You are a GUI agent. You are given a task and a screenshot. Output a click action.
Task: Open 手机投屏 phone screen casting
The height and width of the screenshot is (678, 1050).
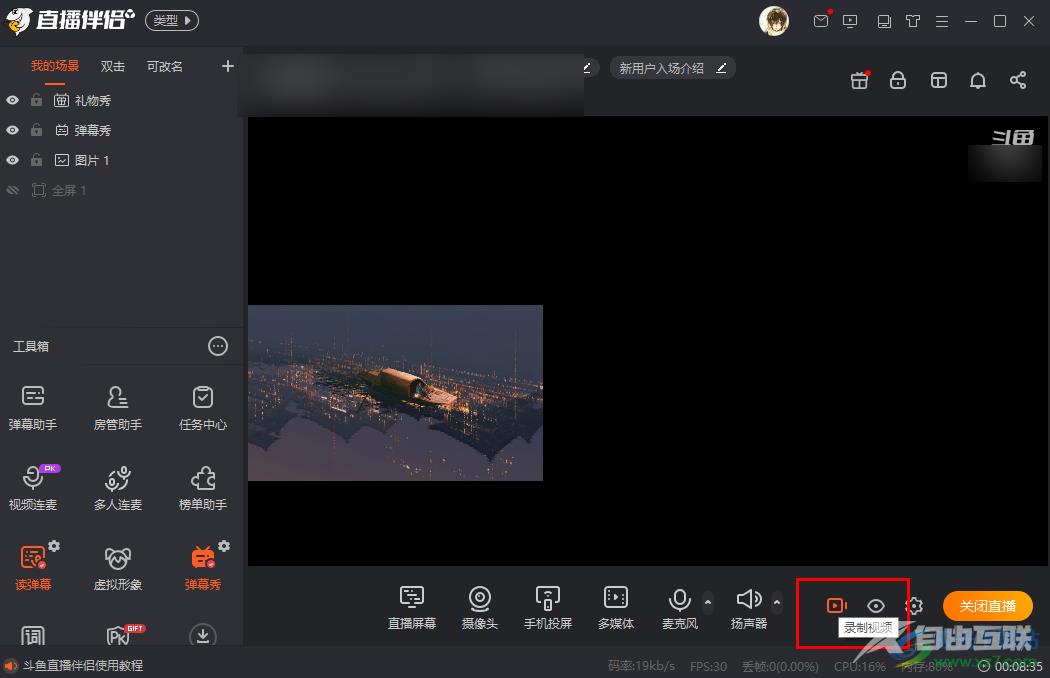tap(547, 607)
